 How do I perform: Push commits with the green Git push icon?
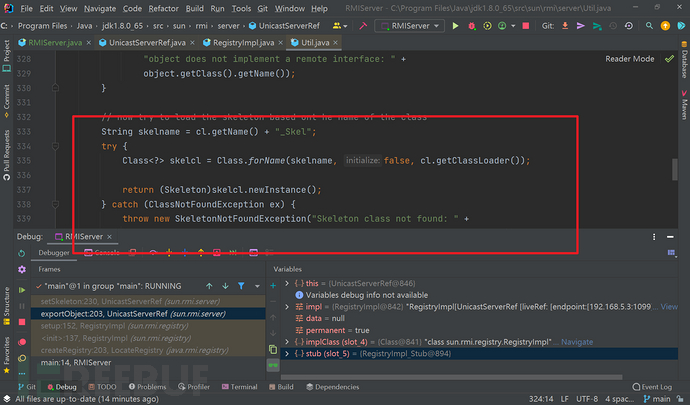pos(597,26)
